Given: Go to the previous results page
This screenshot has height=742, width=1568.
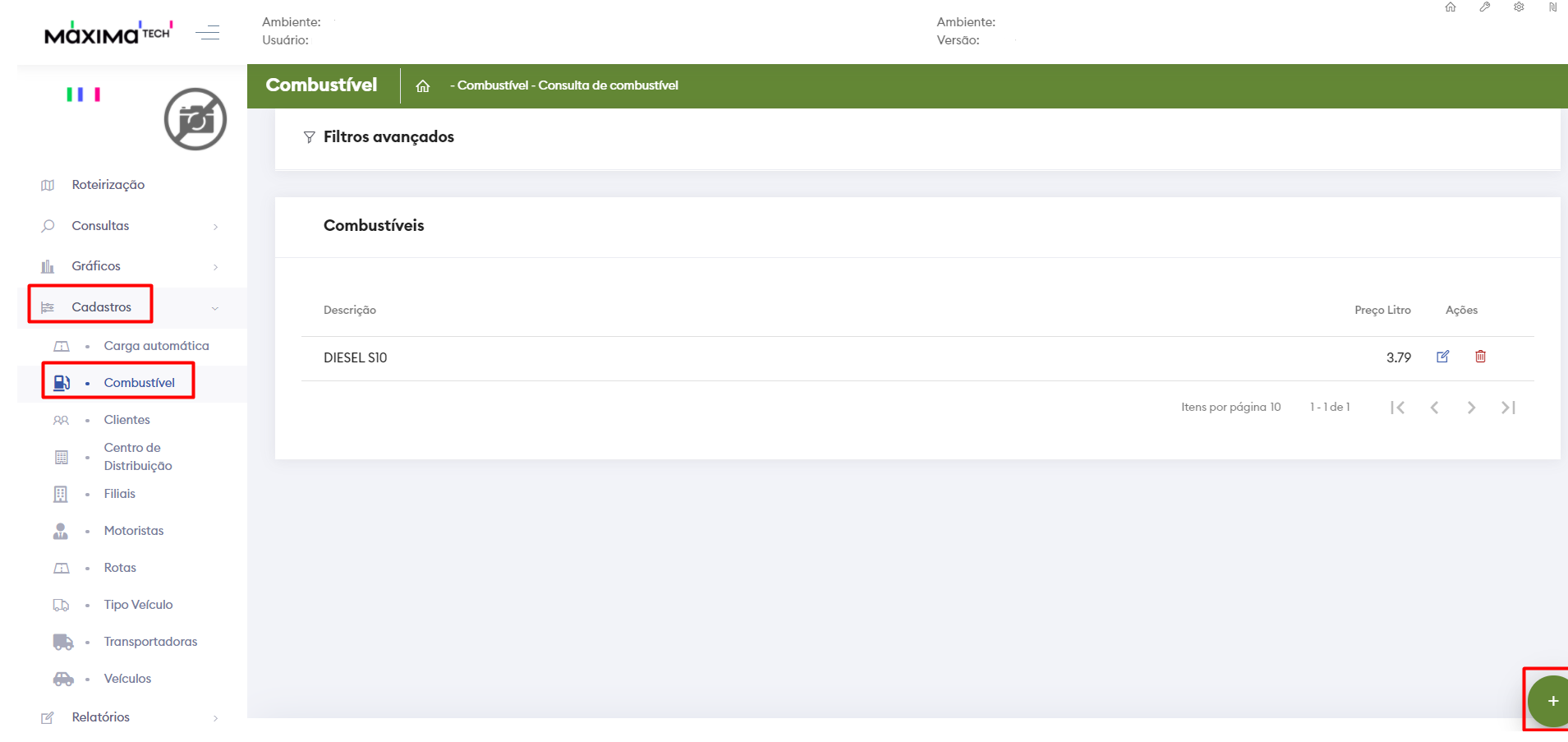Looking at the screenshot, I should coord(1434,408).
